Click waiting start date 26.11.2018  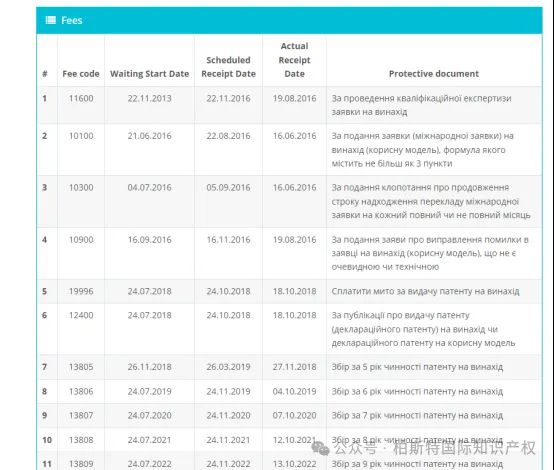149,367
